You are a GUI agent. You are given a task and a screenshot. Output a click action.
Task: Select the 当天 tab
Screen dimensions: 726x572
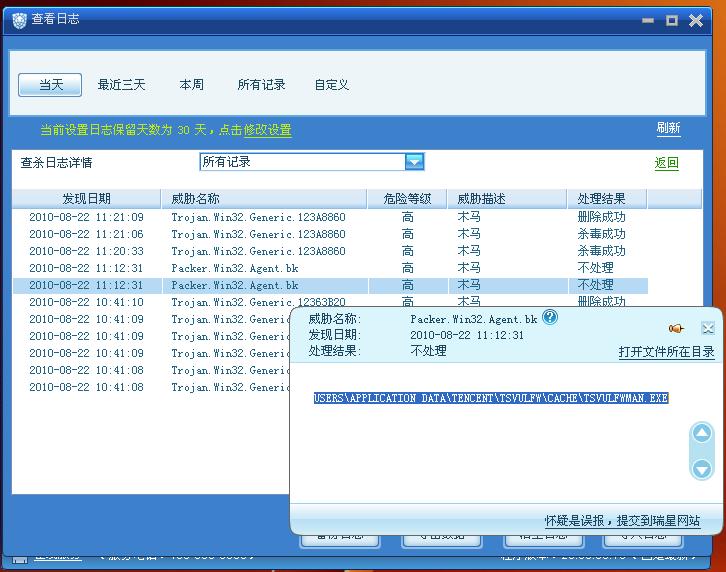[50, 85]
